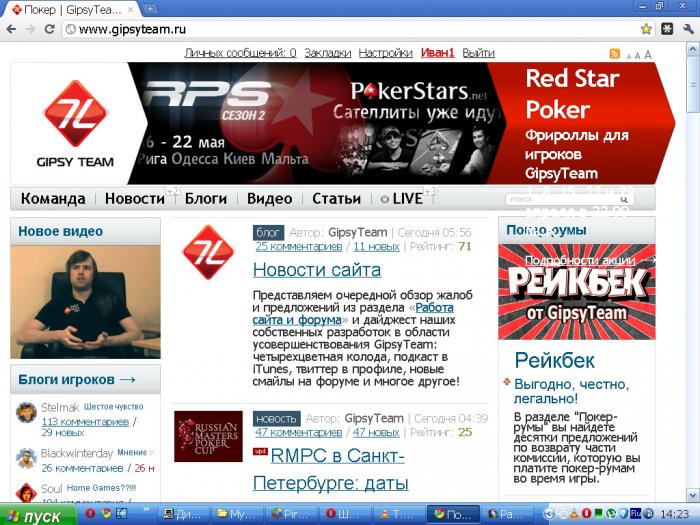The height and width of the screenshot is (525, 700).
Task: Open GipsyTeam logo beside Новости сайта
Action: 208,252
